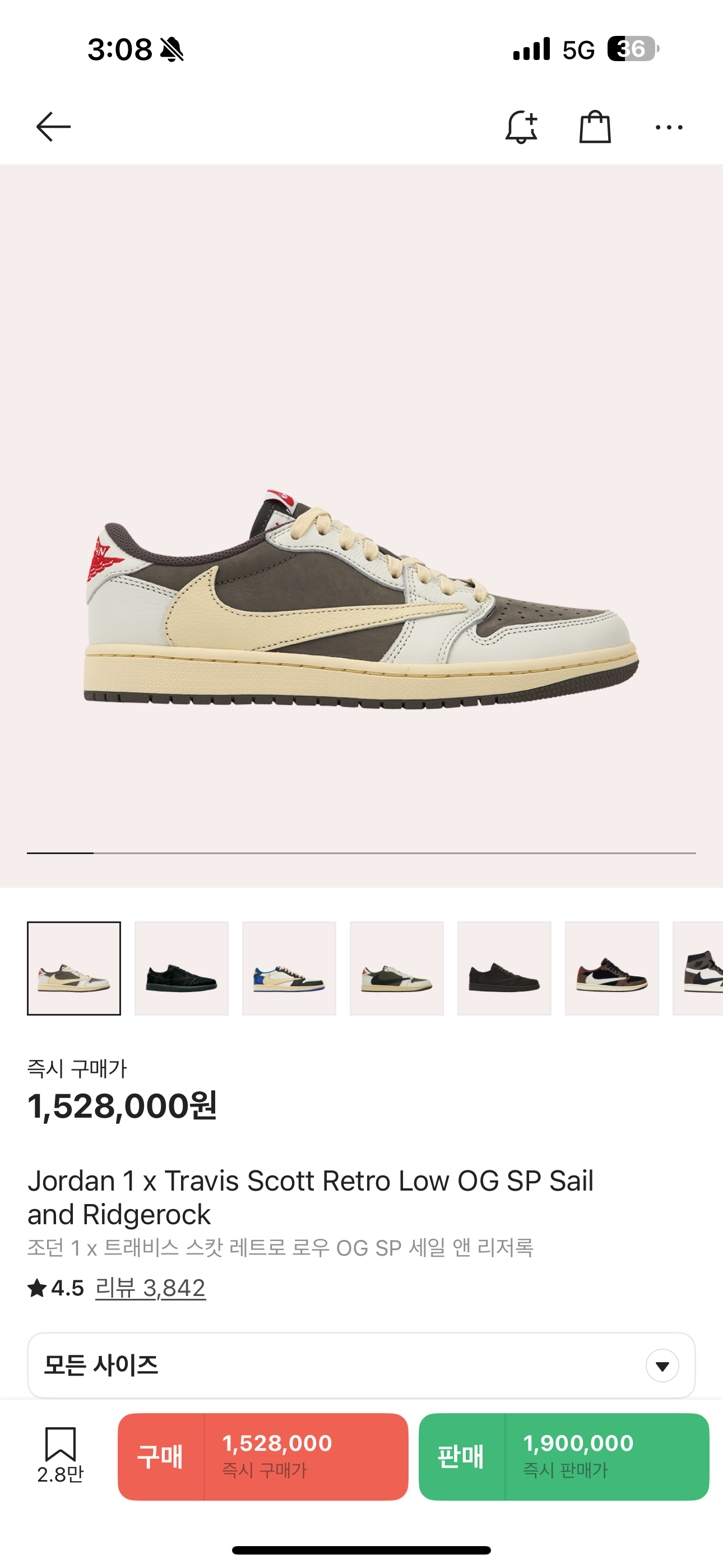Open the shopping bag icon

[x=595, y=127]
